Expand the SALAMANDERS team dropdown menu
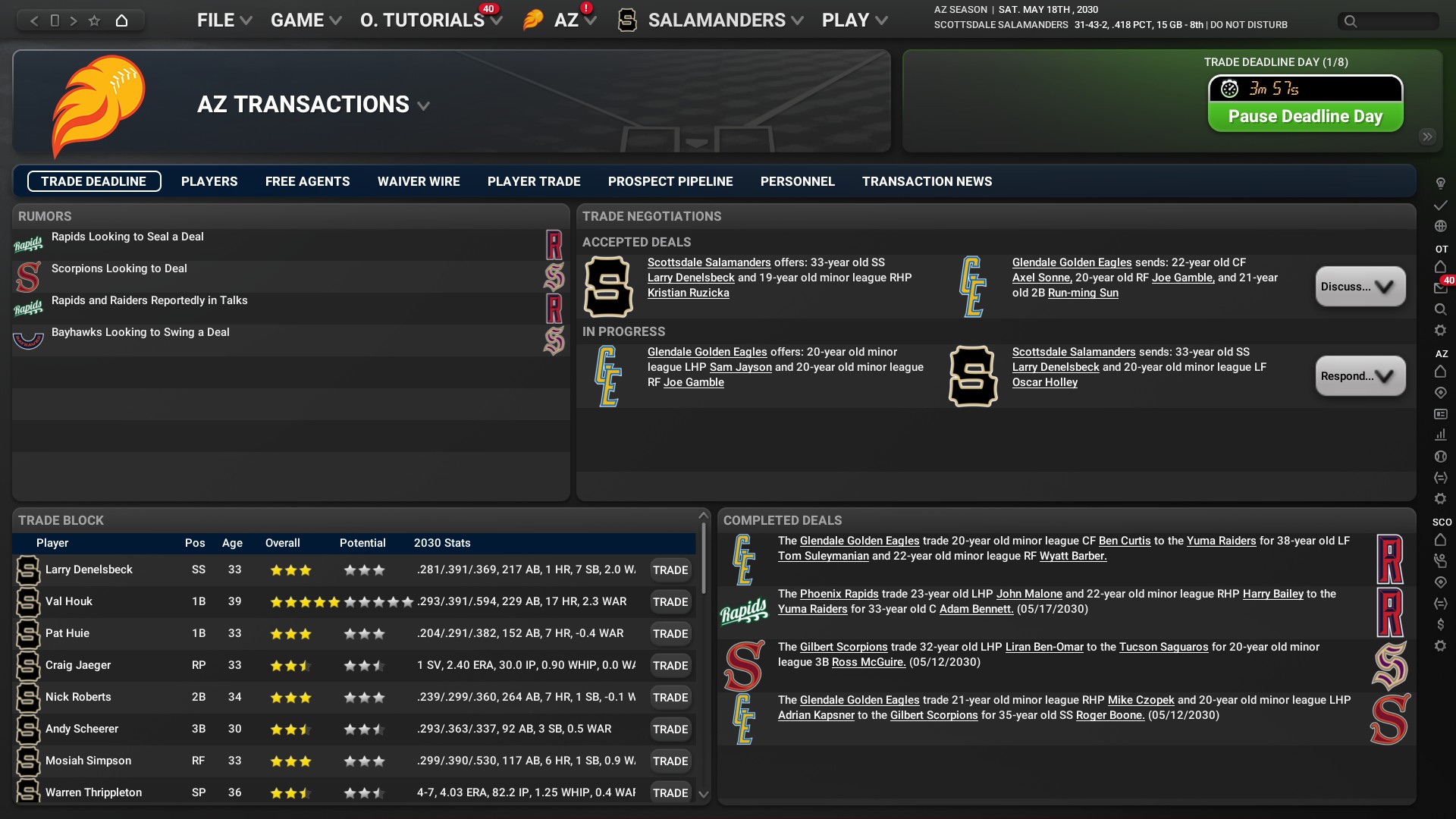Viewport: 1456px width, 819px height. click(797, 19)
